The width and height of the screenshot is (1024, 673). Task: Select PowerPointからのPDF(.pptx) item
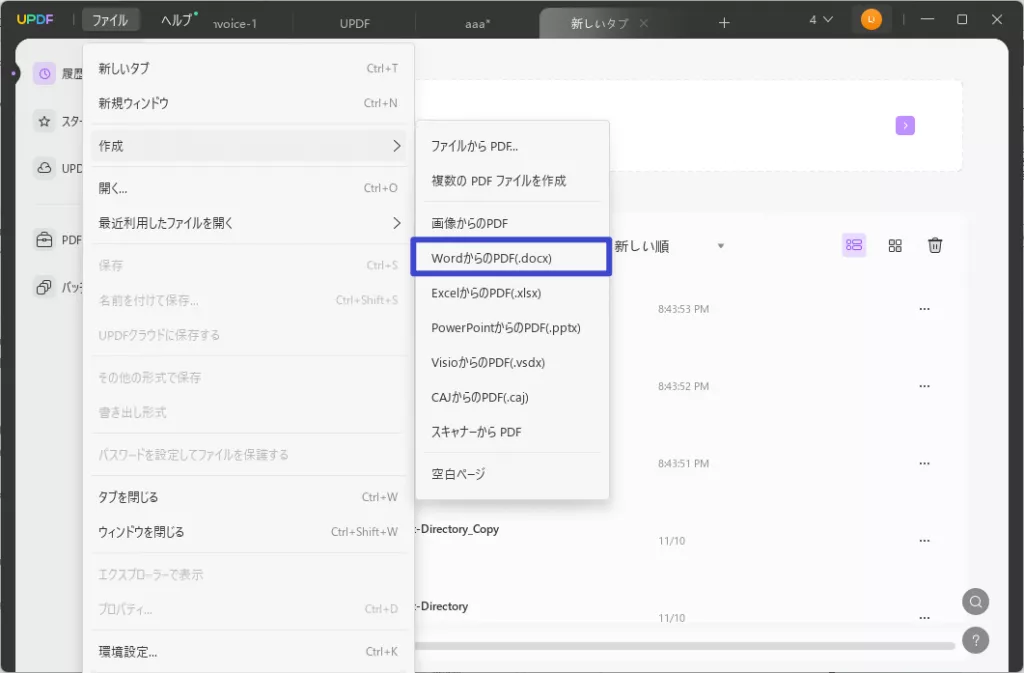[512, 328]
